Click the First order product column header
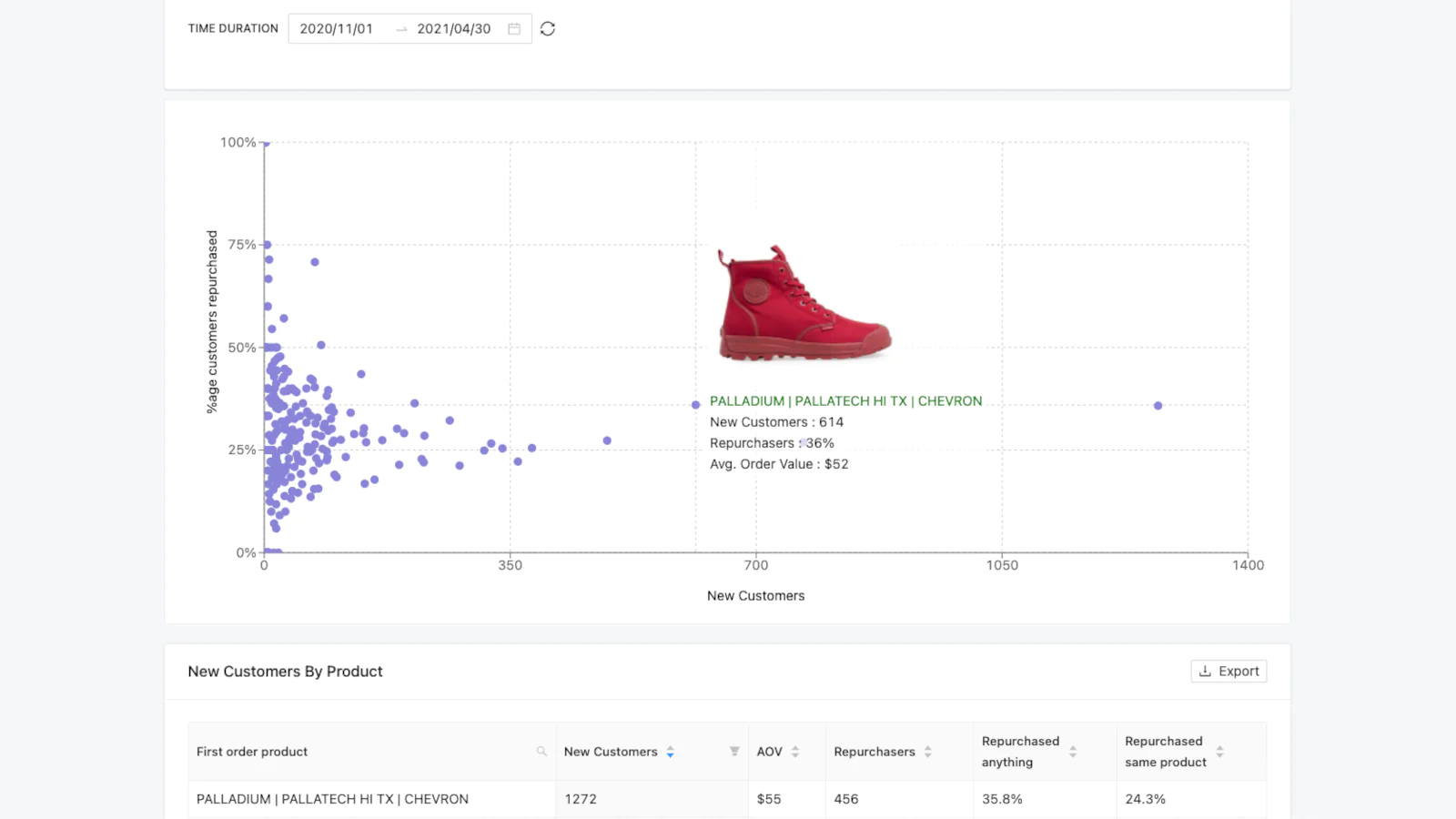1456x819 pixels. click(x=252, y=752)
